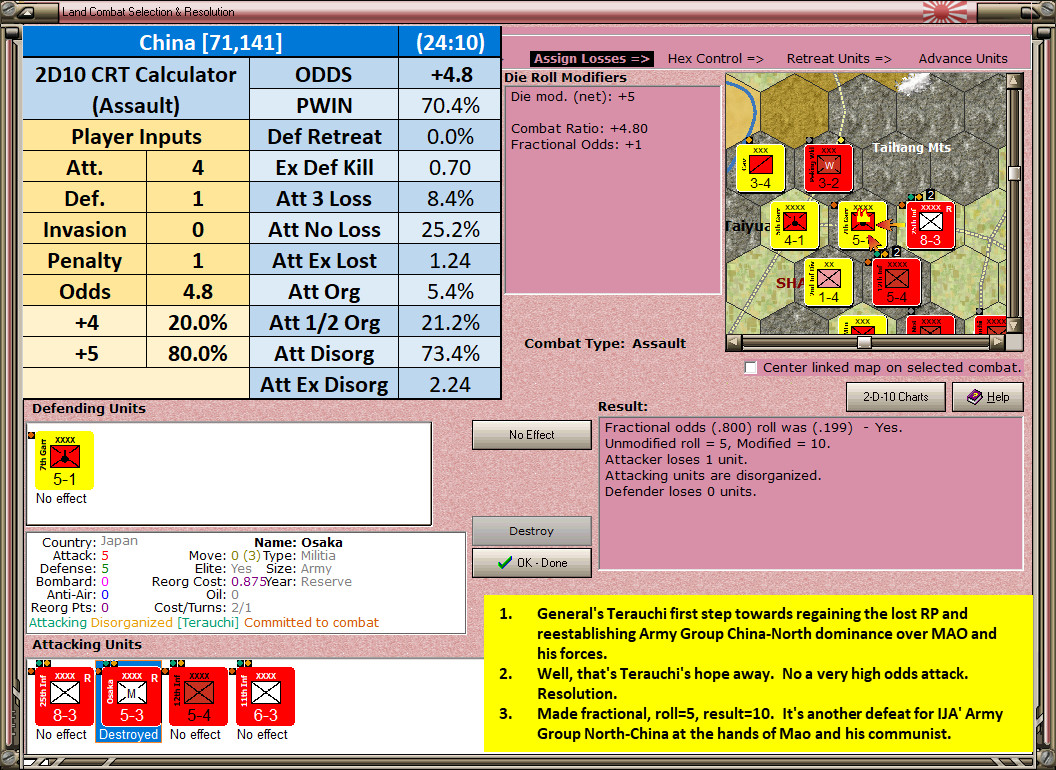Screen dimensions: 1056x770
Task: Click the Die Roll Modifiers text box
Action: pos(612,190)
